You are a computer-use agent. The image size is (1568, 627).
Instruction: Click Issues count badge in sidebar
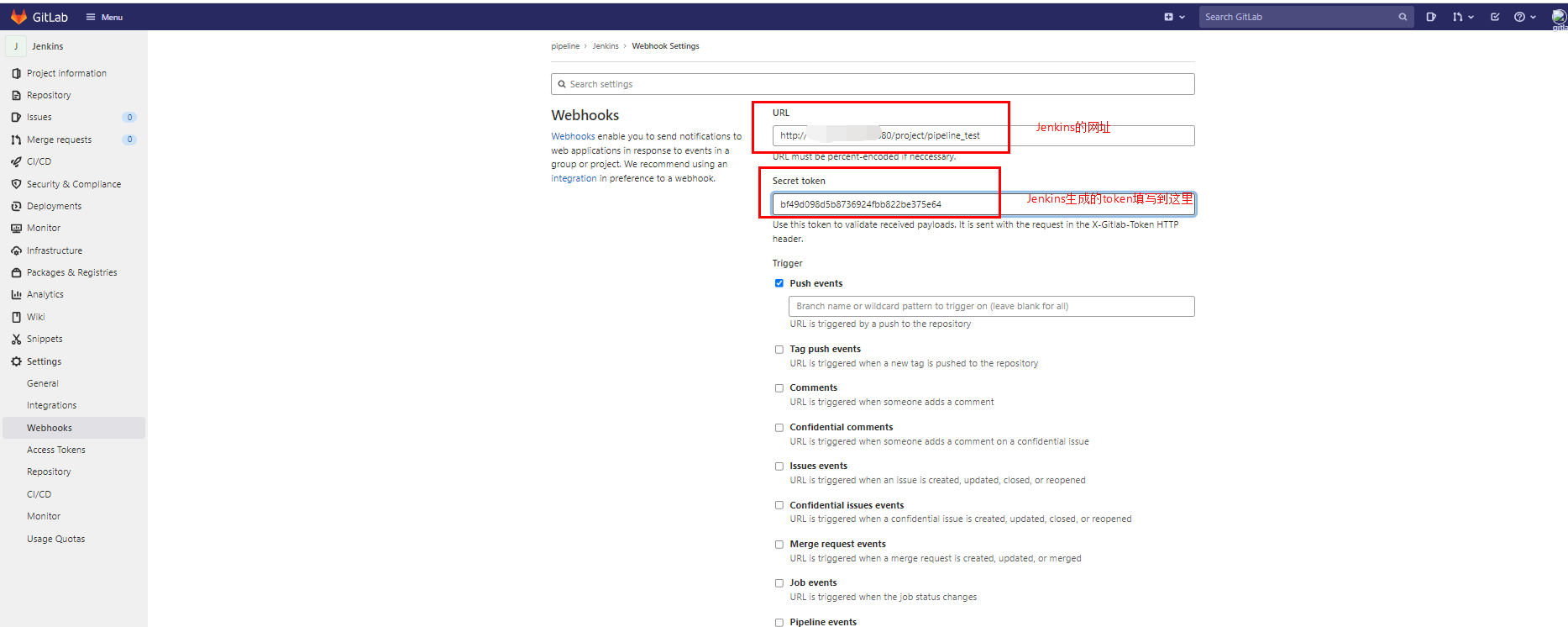click(x=129, y=118)
